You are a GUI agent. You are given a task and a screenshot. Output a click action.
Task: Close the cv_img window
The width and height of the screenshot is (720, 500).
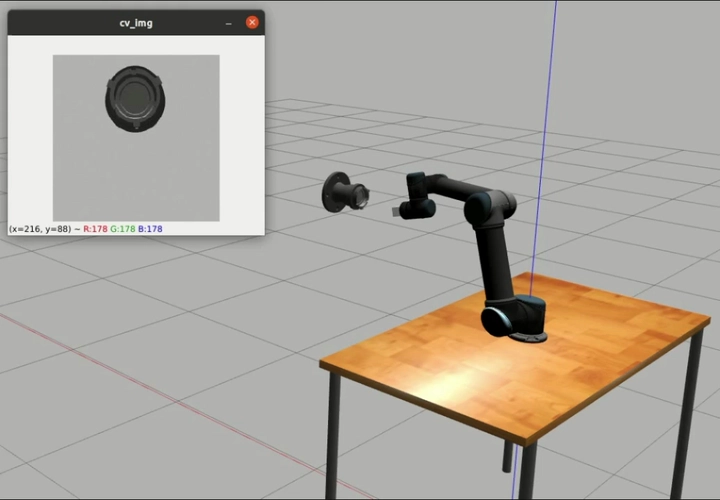pos(252,22)
